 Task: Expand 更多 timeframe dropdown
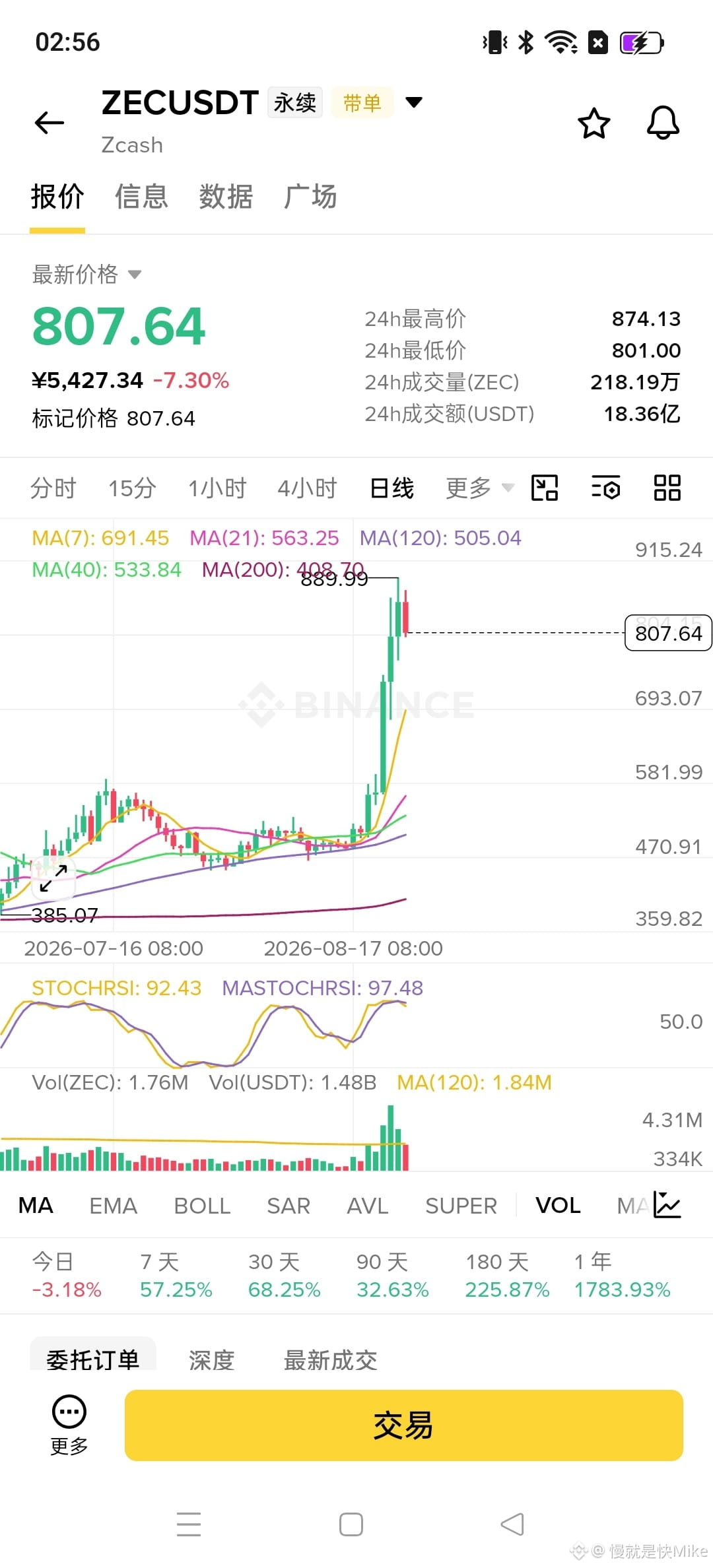click(479, 488)
